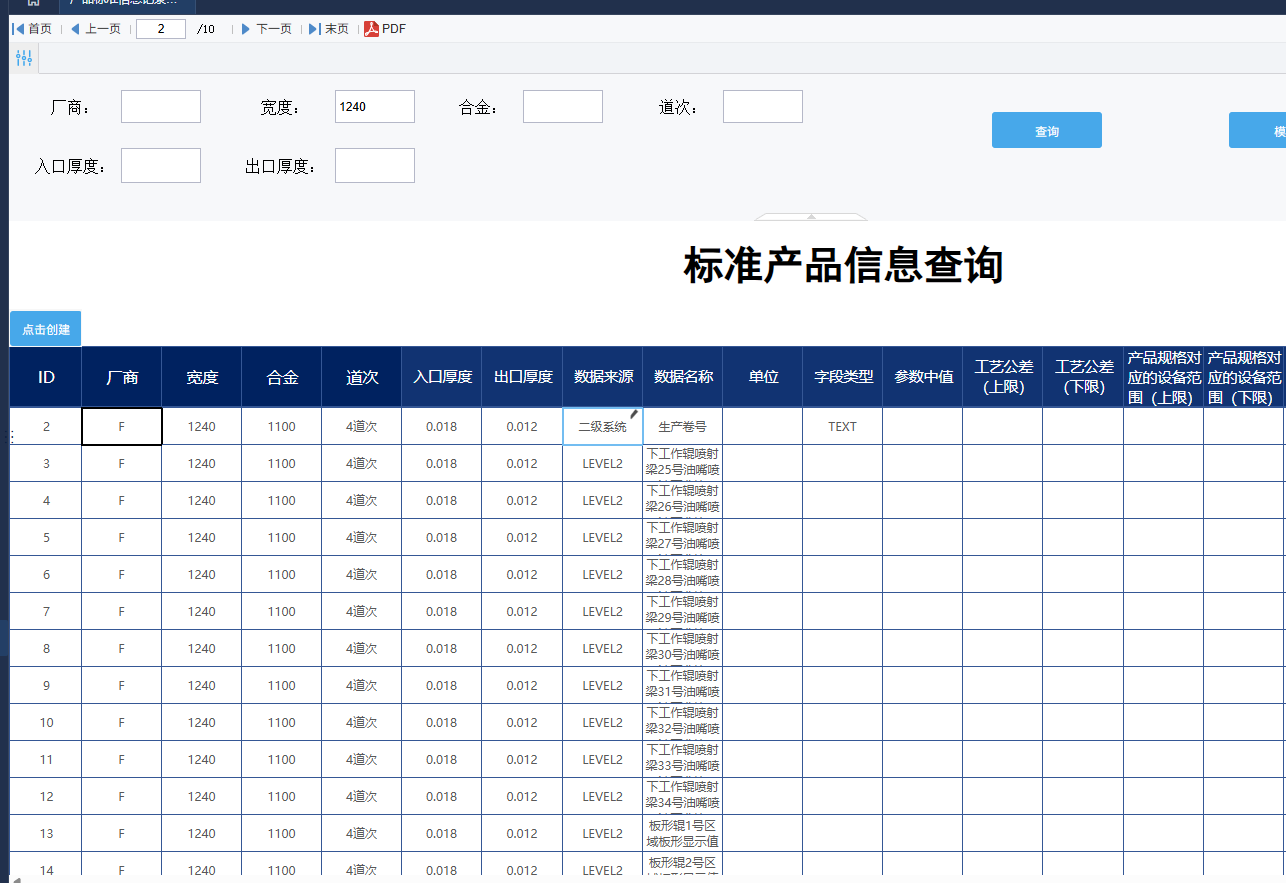Export report as PDF
Viewport: 1286px width, 883px height.
coord(385,29)
